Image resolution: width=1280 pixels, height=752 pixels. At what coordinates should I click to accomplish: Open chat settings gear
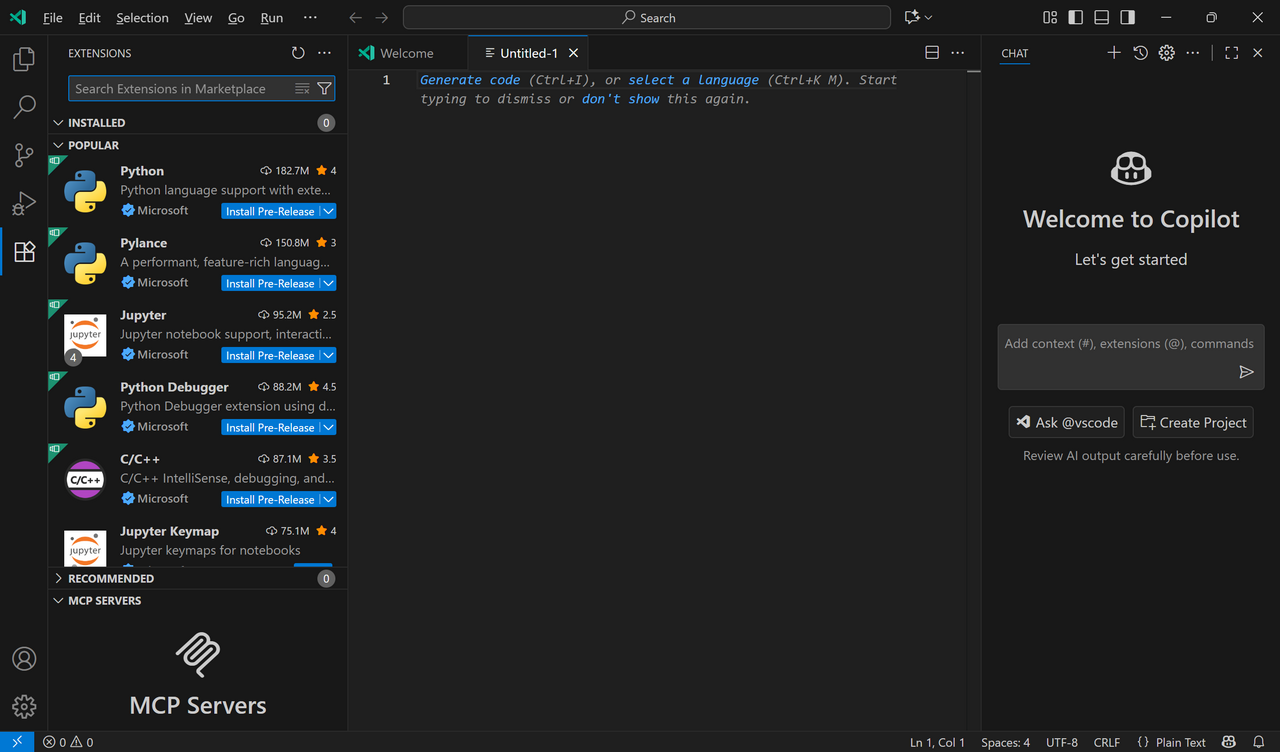pyautogui.click(x=1167, y=53)
